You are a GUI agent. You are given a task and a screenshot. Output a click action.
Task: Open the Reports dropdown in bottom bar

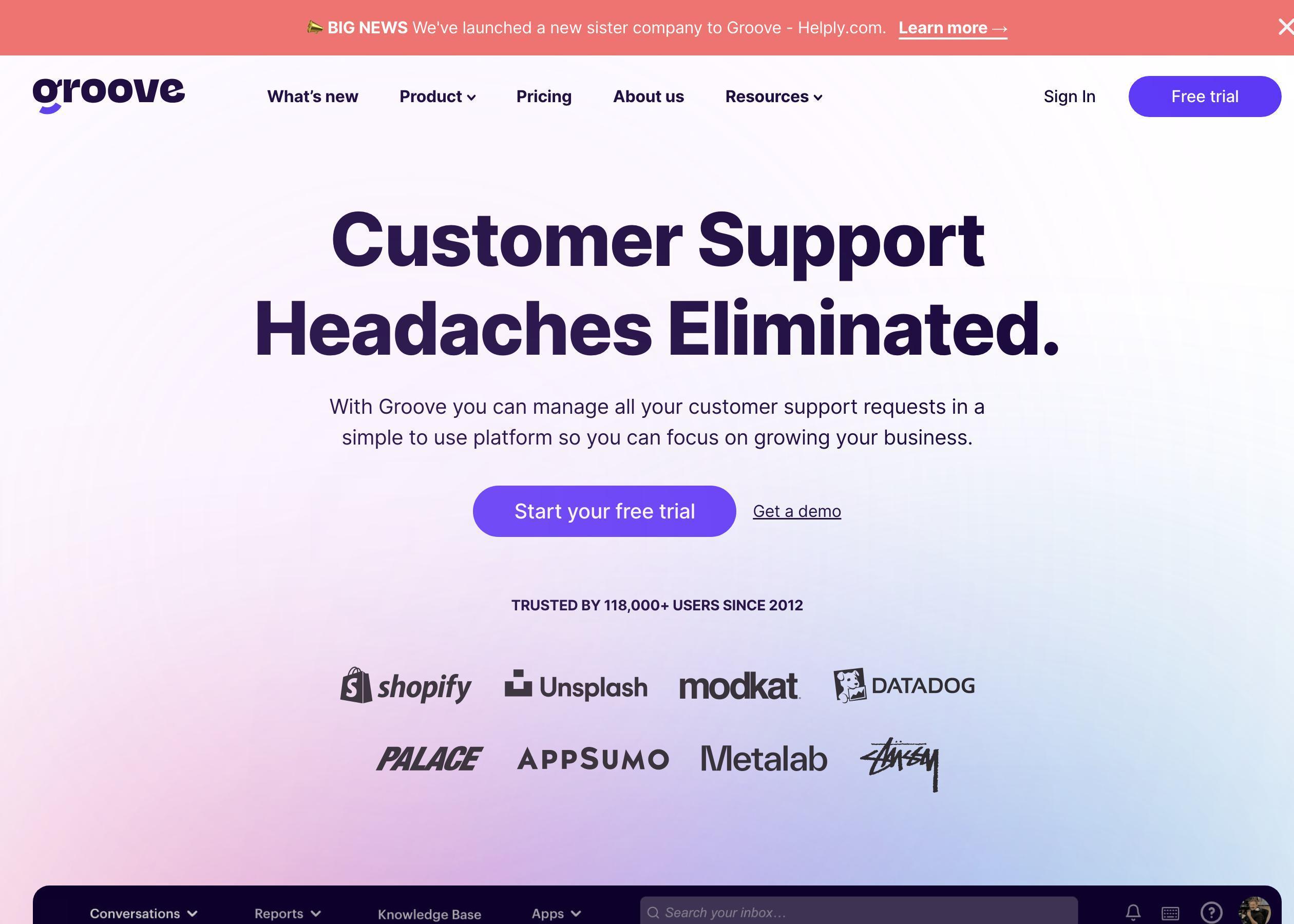(x=287, y=913)
